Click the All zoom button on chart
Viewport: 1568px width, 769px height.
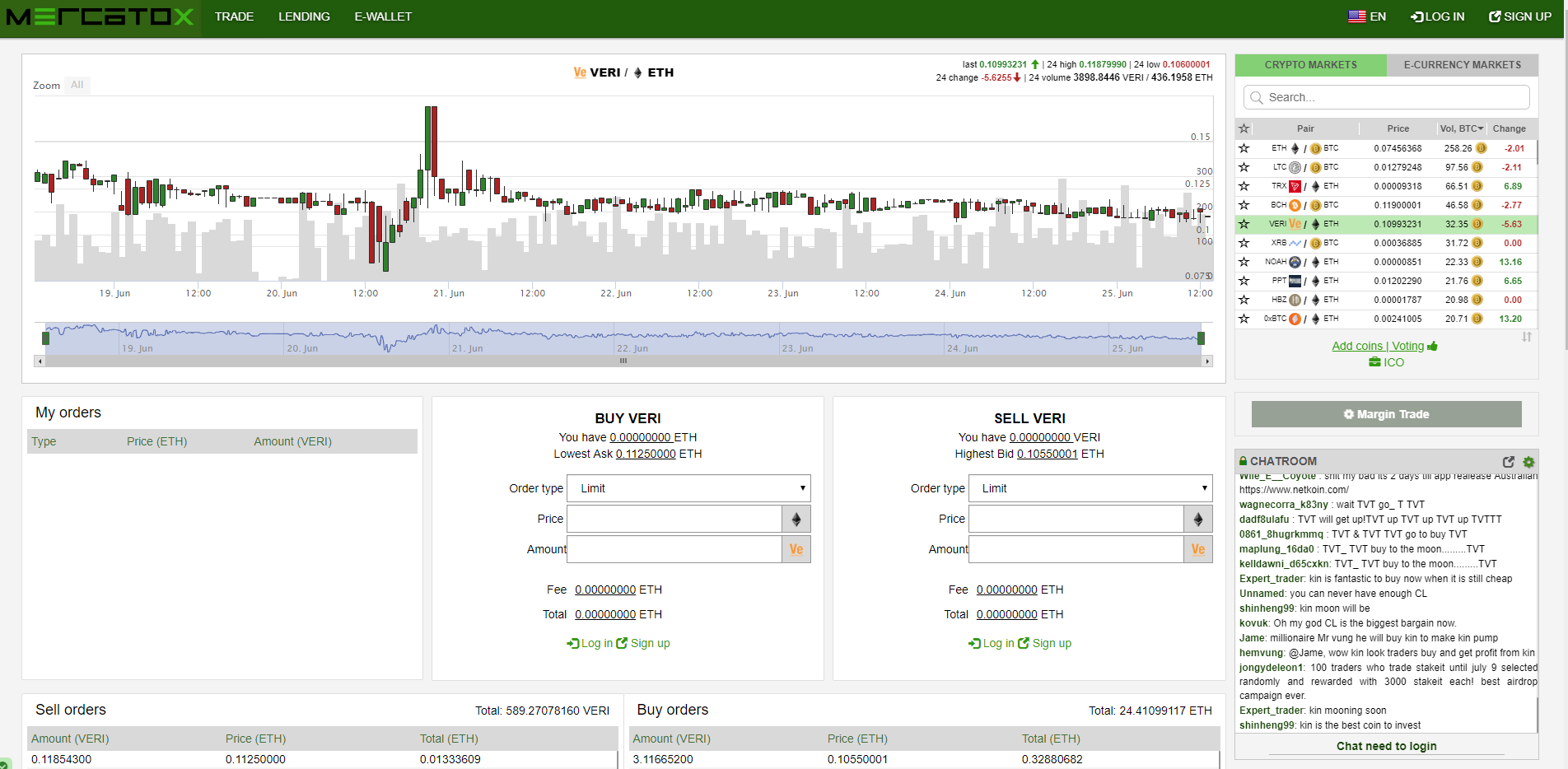(77, 85)
